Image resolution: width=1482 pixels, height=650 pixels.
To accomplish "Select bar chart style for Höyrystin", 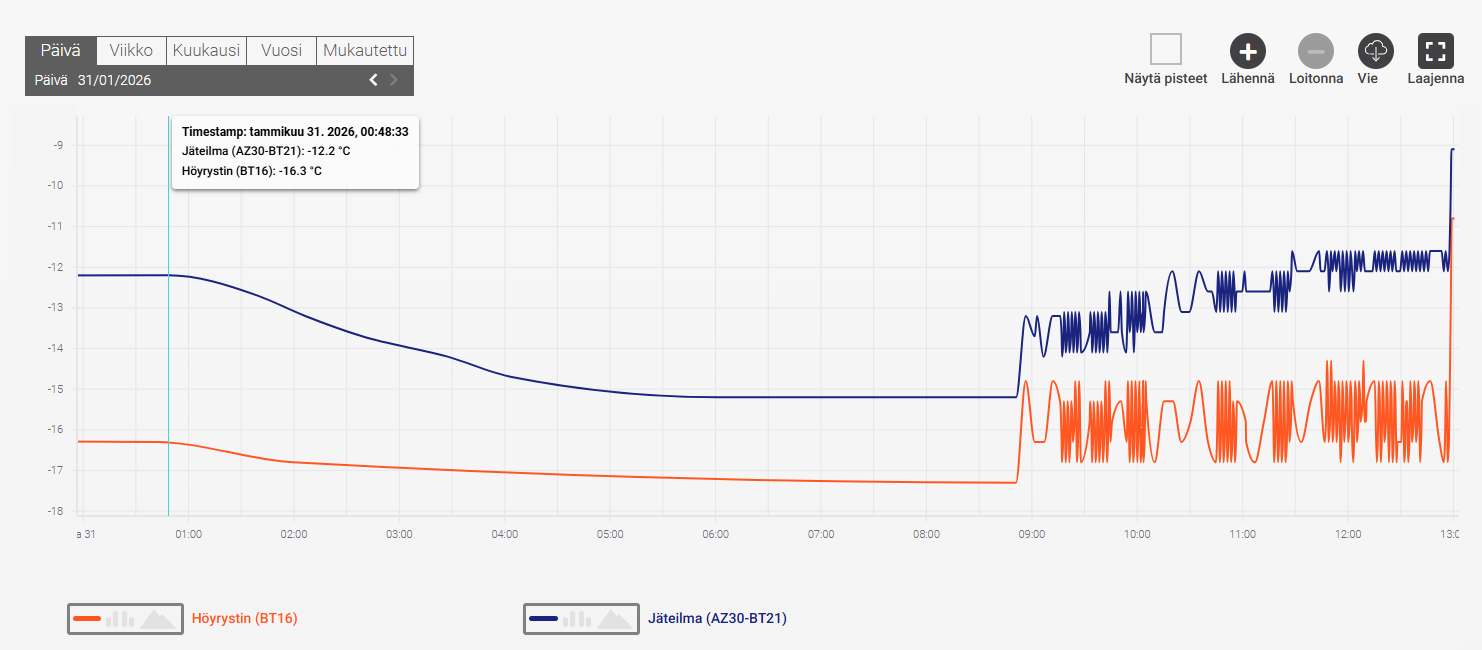I will click(x=120, y=619).
